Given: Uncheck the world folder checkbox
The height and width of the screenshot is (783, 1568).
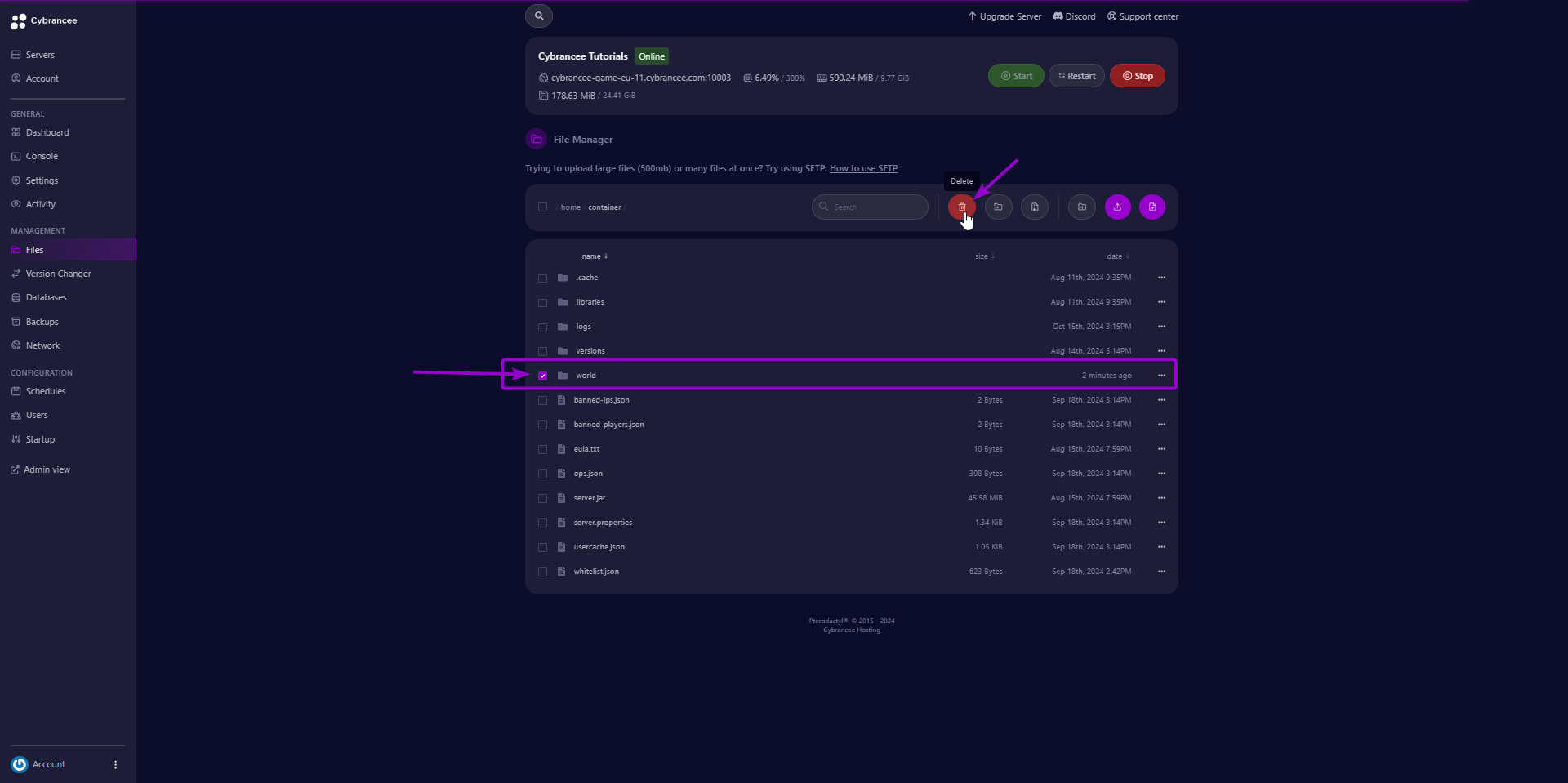Looking at the screenshot, I should 543,376.
